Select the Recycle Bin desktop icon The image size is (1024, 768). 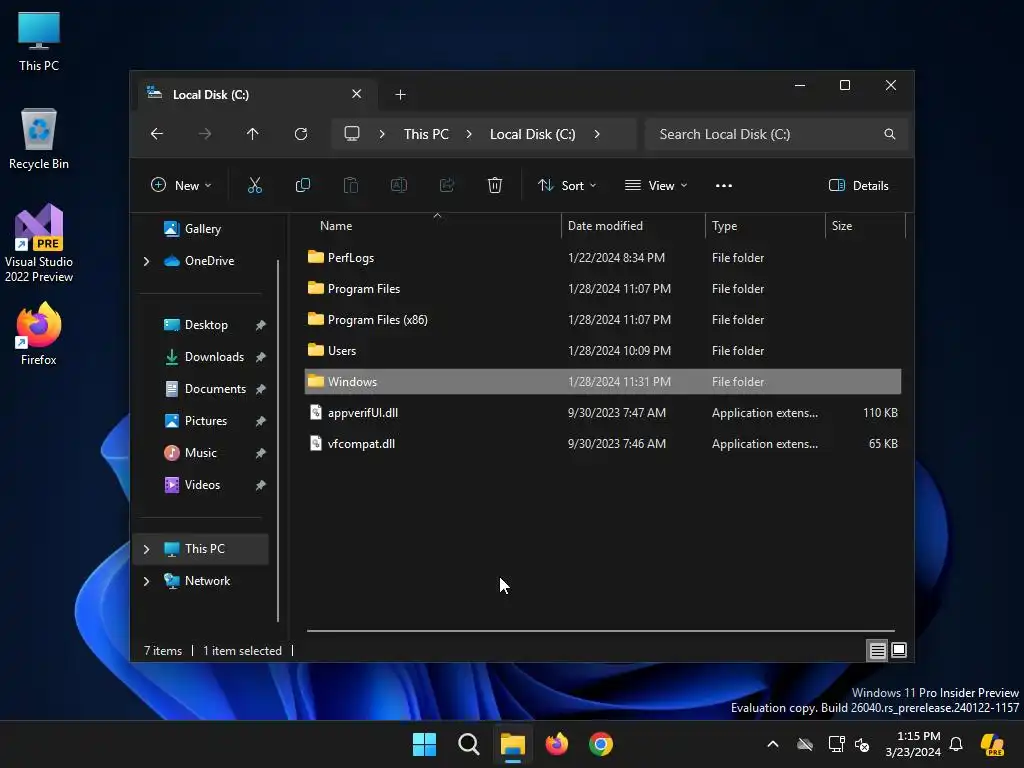[39, 139]
